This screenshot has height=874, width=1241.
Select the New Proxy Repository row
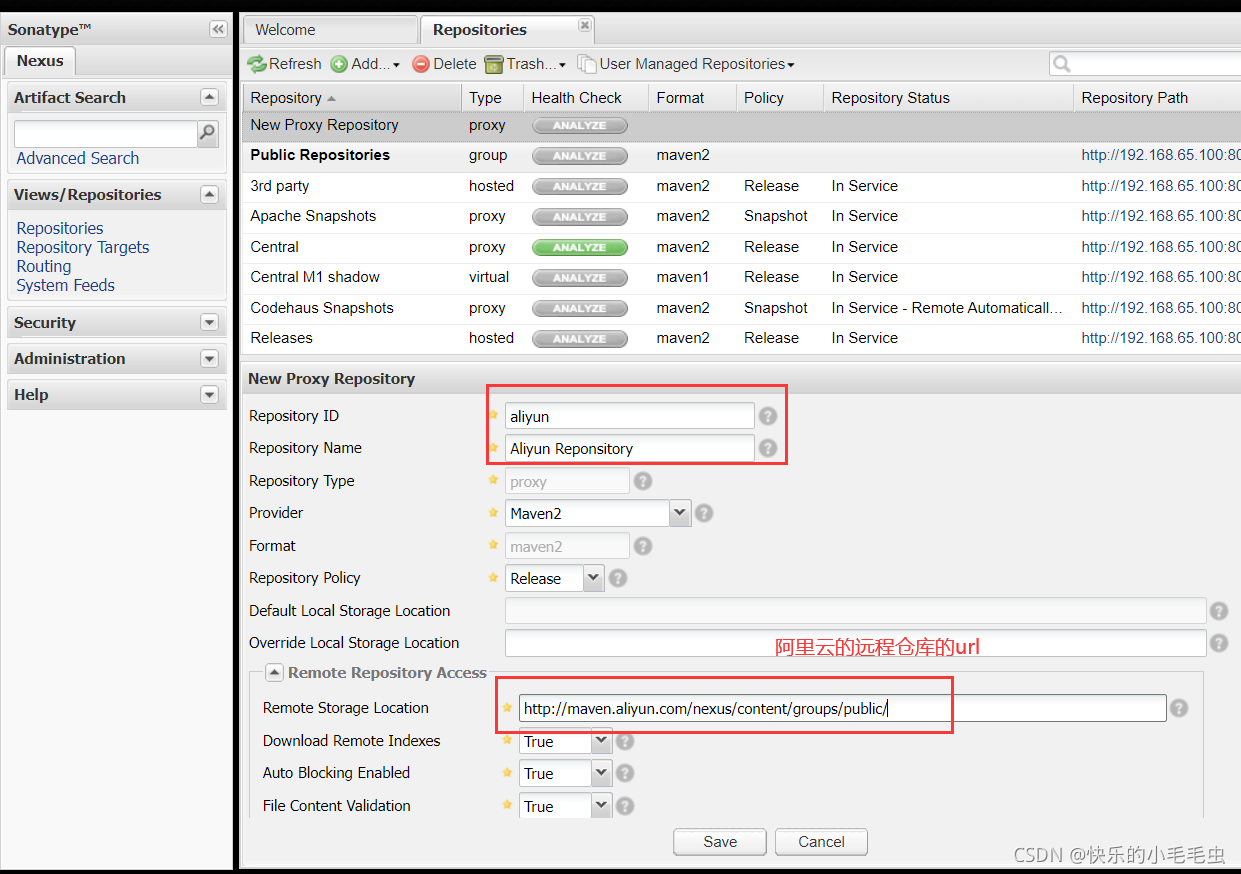point(741,125)
